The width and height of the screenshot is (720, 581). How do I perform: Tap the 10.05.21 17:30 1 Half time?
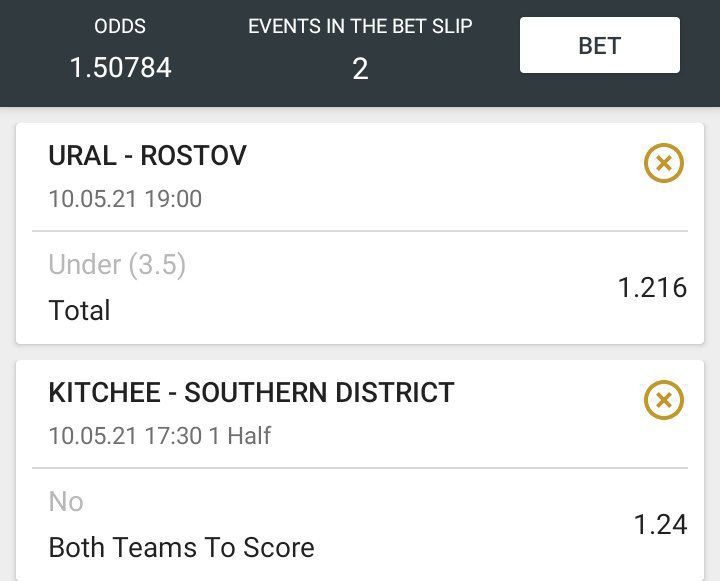click(x=160, y=436)
